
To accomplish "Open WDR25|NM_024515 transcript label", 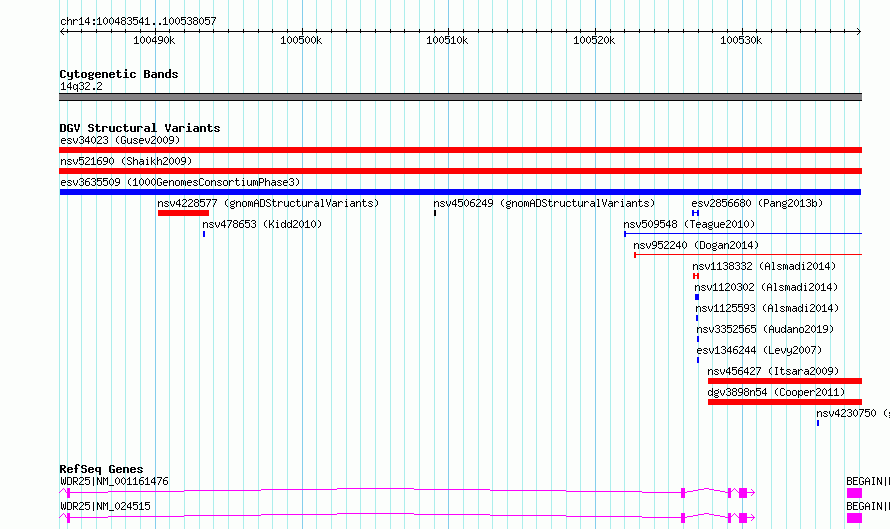I will (105, 506).
